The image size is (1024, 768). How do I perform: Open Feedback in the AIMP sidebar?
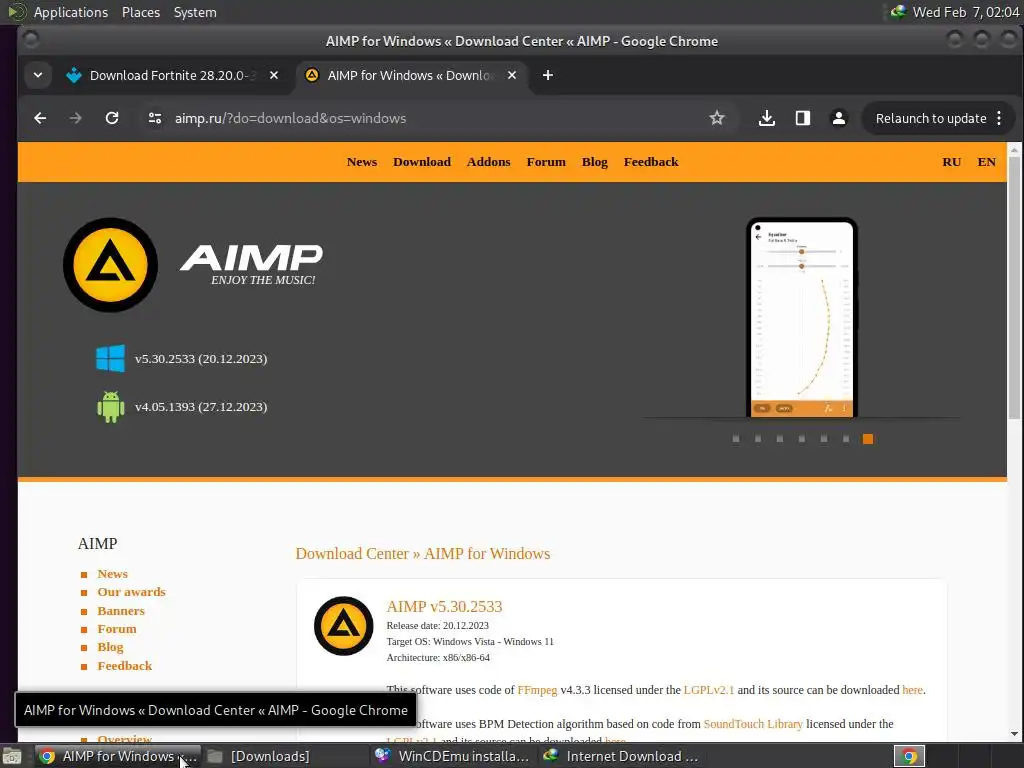click(x=125, y=666)
